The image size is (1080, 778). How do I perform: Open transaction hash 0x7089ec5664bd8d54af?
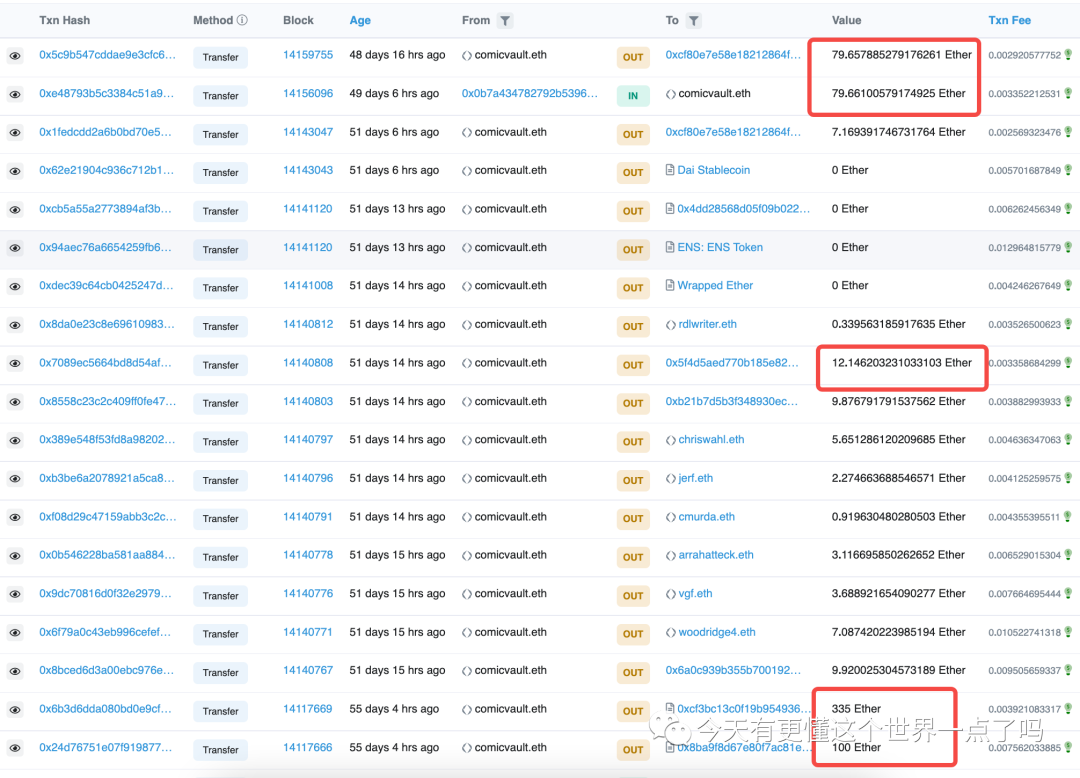click(105, 363)
